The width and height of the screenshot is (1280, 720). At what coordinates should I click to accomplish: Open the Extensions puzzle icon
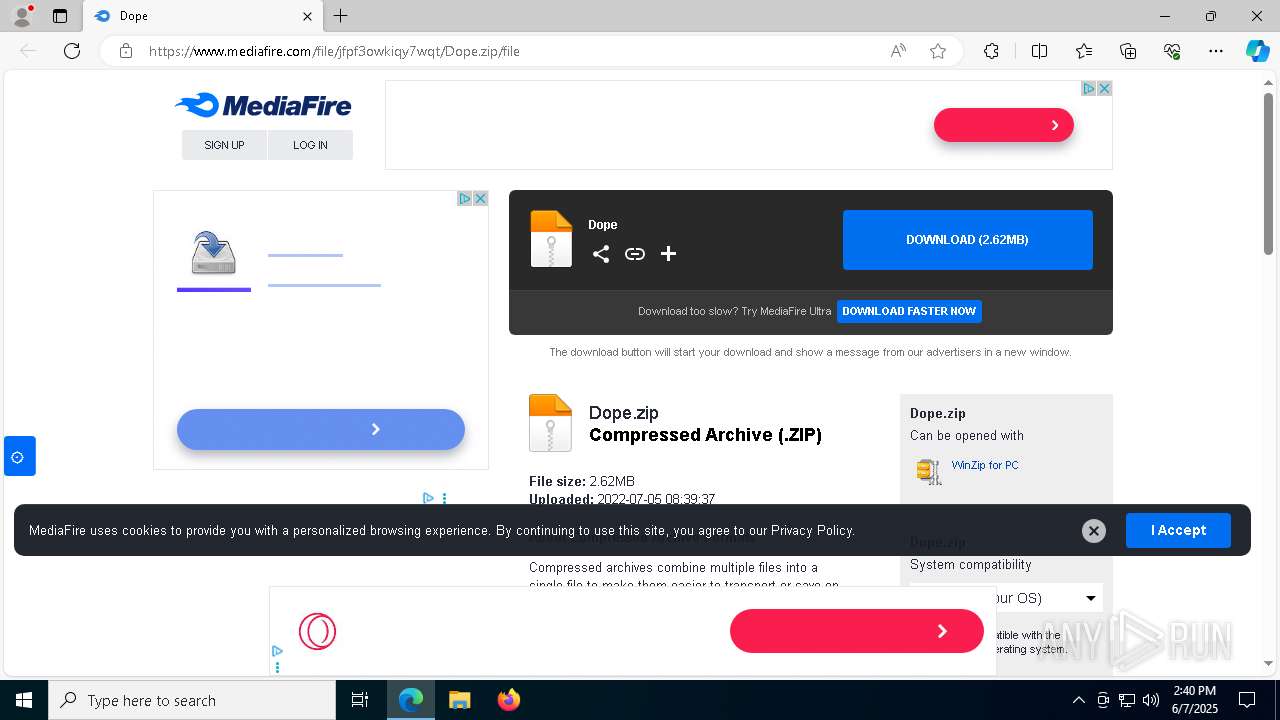tap(991, 51)
